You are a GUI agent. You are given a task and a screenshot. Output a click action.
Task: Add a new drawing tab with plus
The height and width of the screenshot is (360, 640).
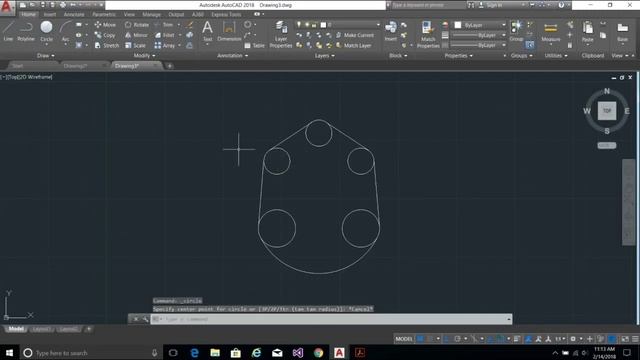(169, 66)
